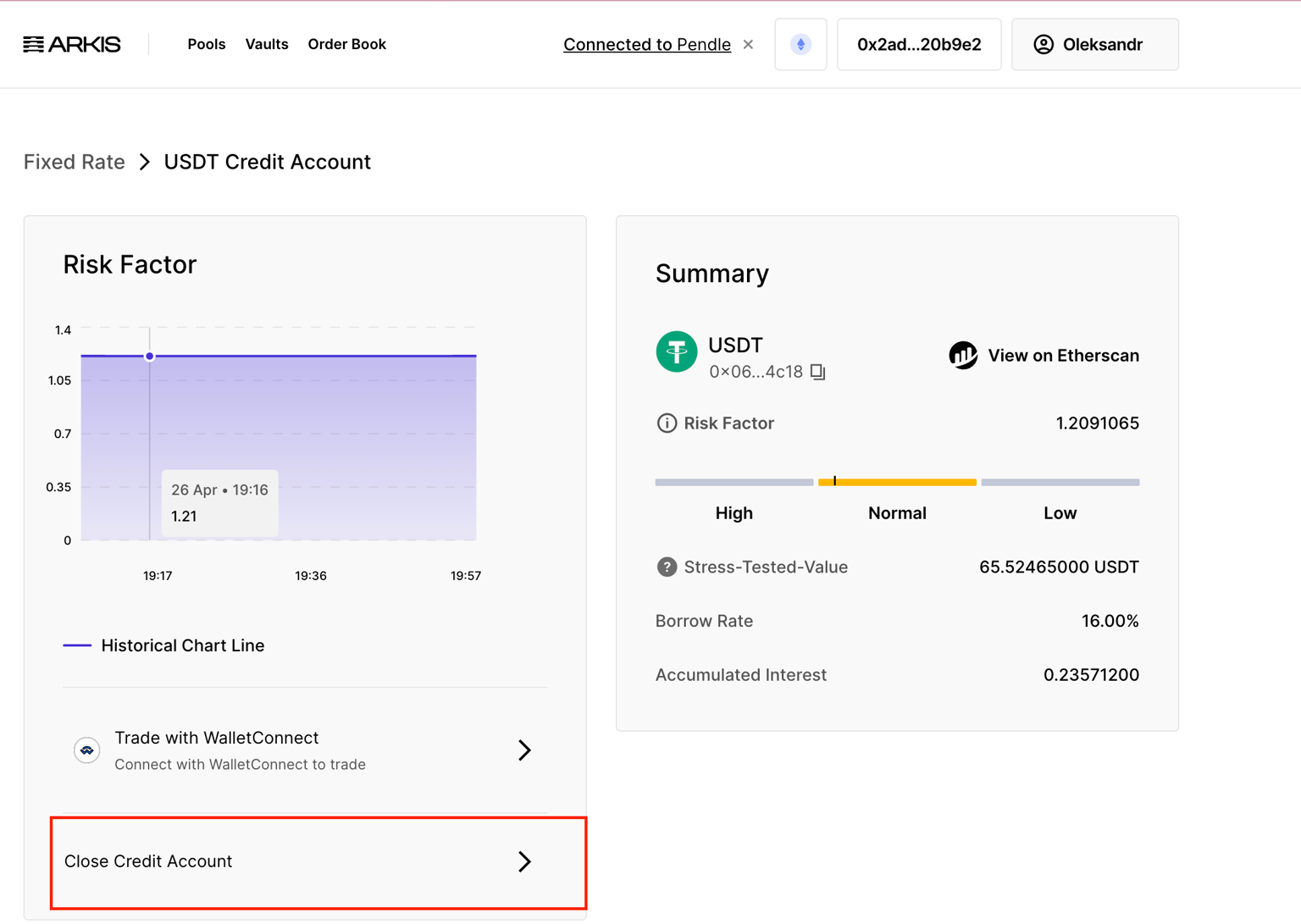The height and width of the screenshot is (924, 1301).
Task: Copy the USDT contract address
Action: pyautogui.click(x=817, y=372)
